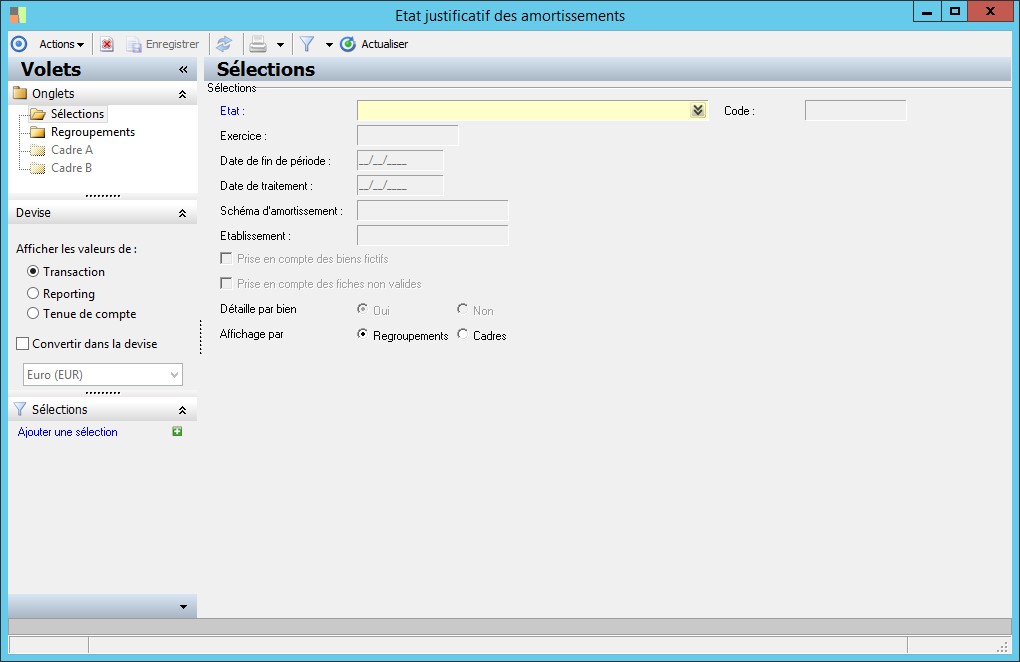Click the application icon in title bar
The image size is (1020, 662).
18,14
